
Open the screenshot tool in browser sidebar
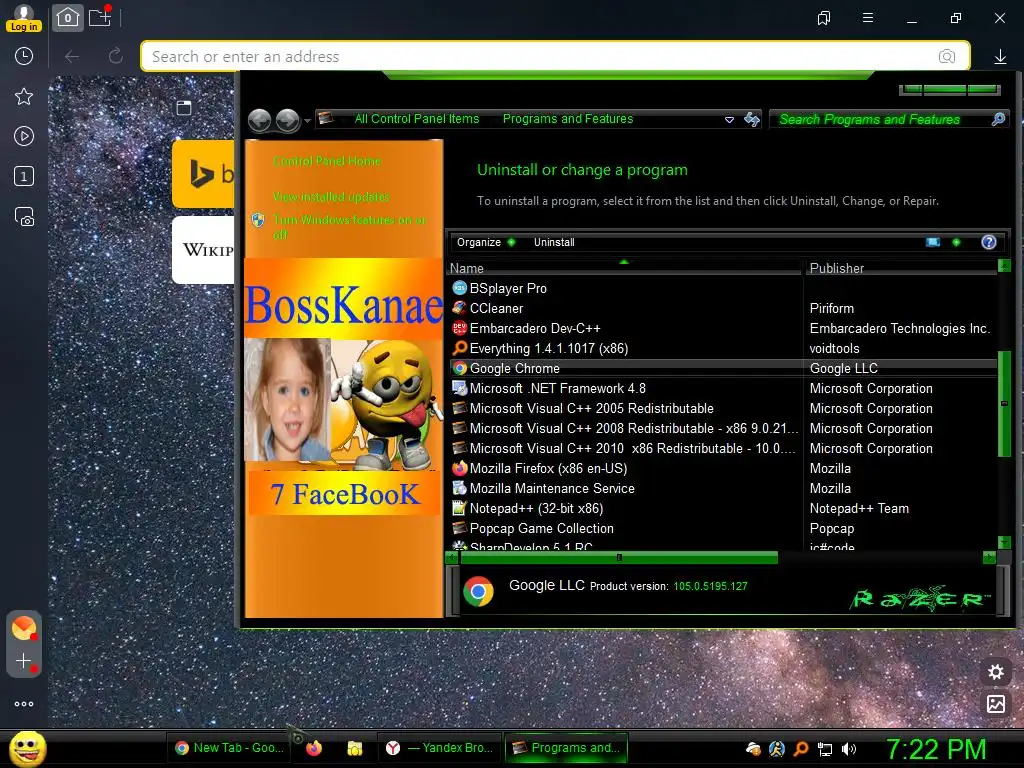point(24,217)
